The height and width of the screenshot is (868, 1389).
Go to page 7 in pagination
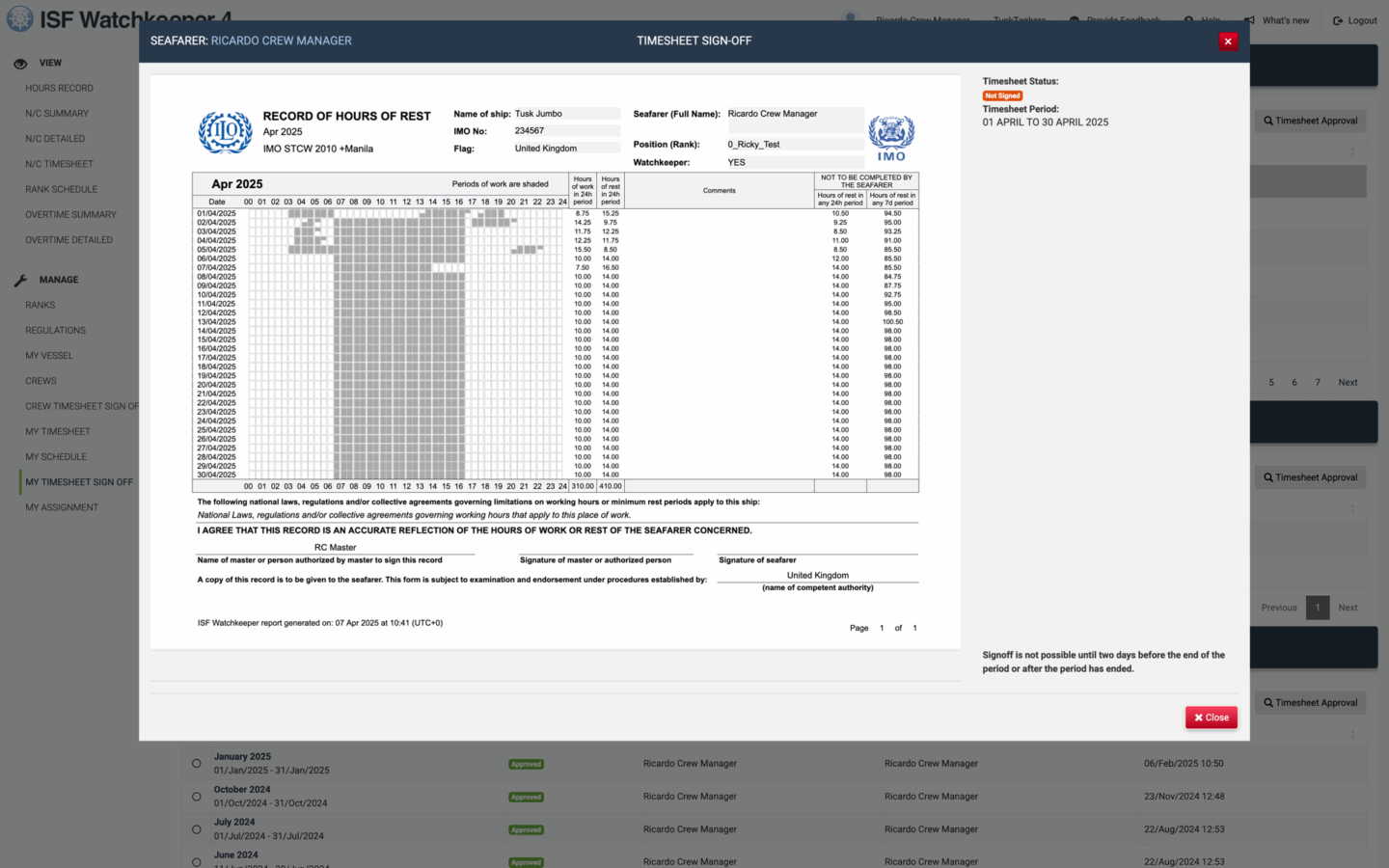click(1318, 383)
